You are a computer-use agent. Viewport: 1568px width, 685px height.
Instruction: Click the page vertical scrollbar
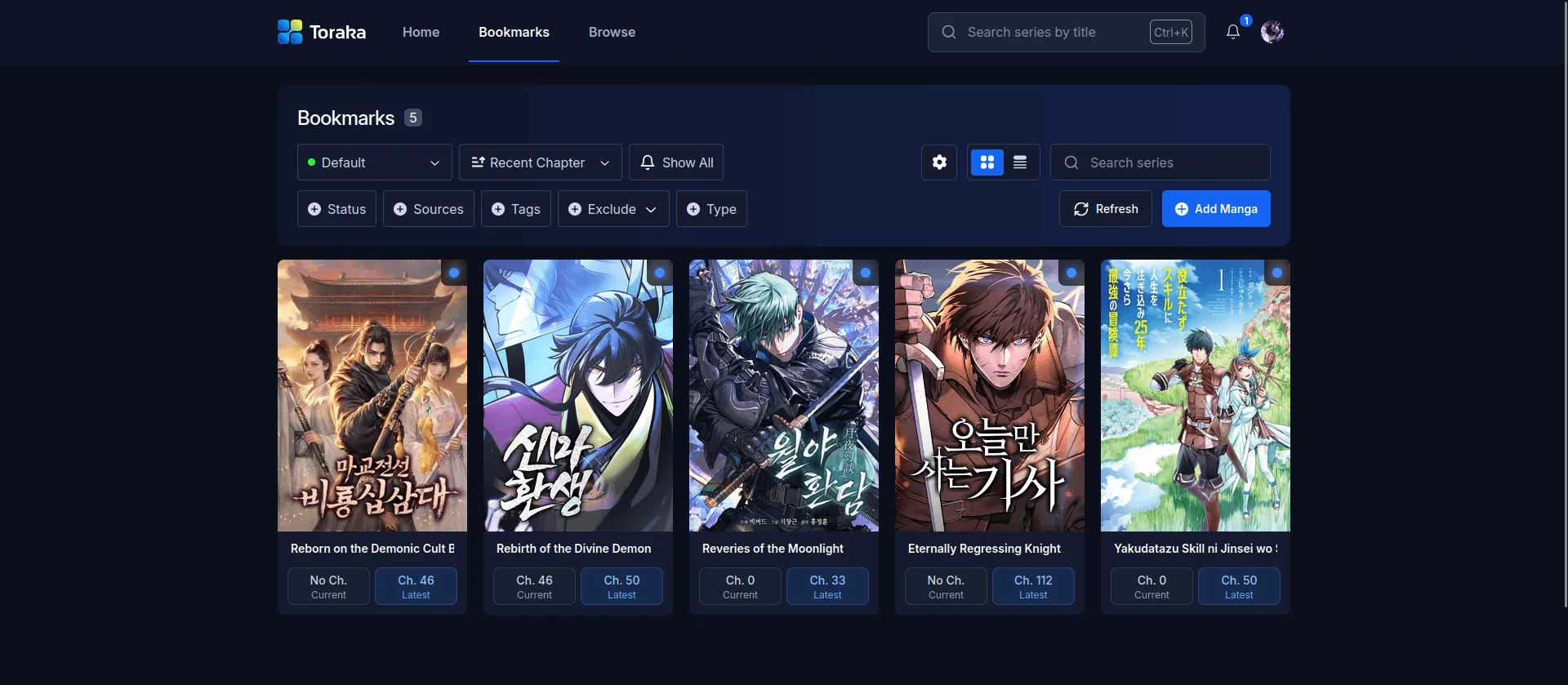1565,304
